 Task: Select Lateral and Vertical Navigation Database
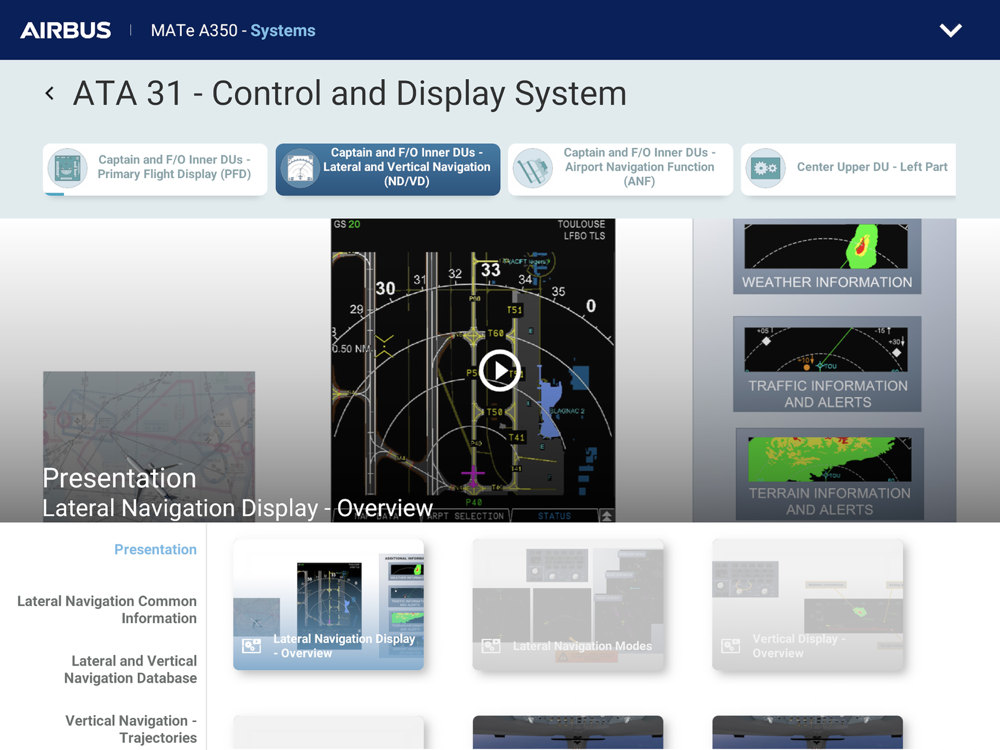coord(130,670)
